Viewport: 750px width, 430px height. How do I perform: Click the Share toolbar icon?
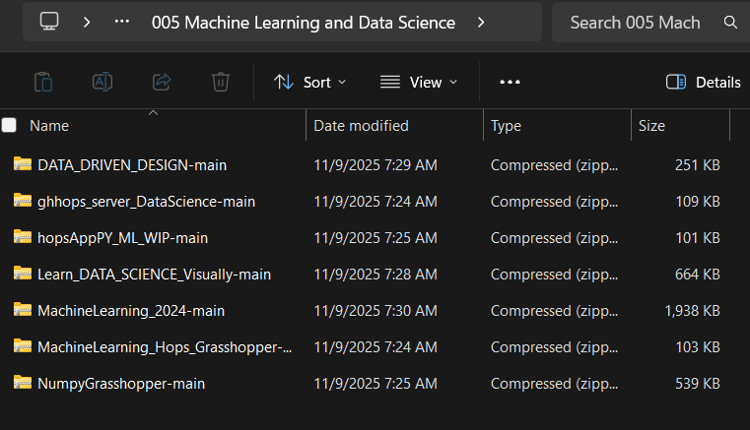click(161, 82)
